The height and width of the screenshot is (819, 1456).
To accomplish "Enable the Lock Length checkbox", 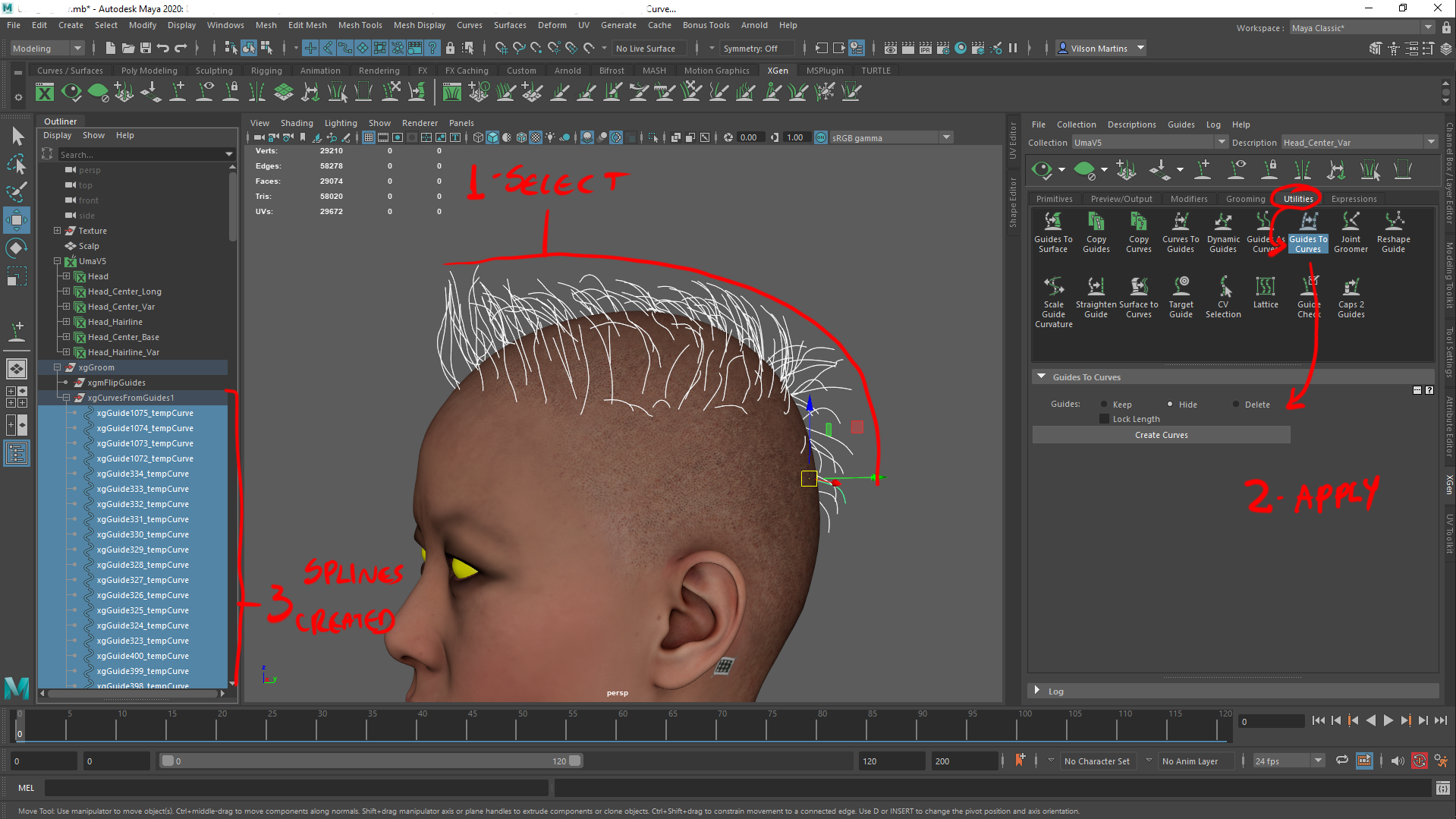I will coord(1104,419).
